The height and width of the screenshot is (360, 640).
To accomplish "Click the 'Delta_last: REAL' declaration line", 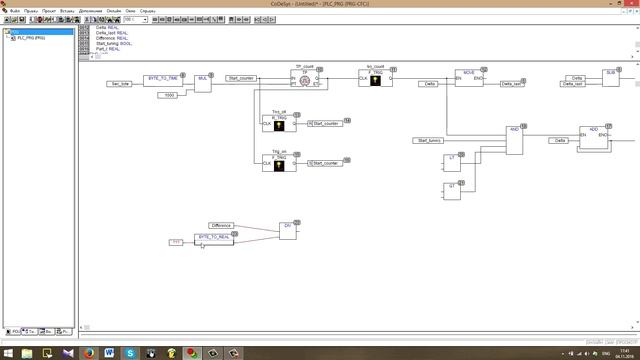I will [x=112, y=33].
